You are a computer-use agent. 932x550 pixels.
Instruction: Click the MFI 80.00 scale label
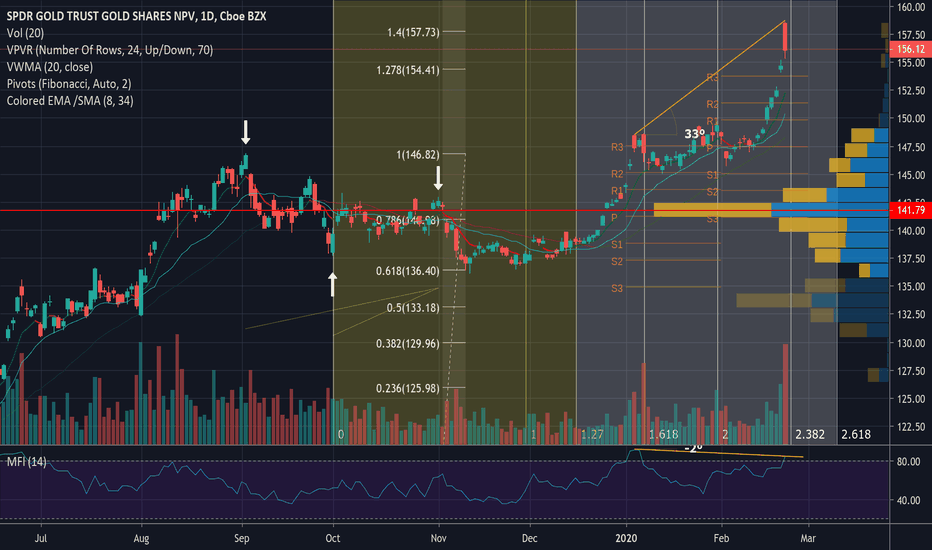908,461
